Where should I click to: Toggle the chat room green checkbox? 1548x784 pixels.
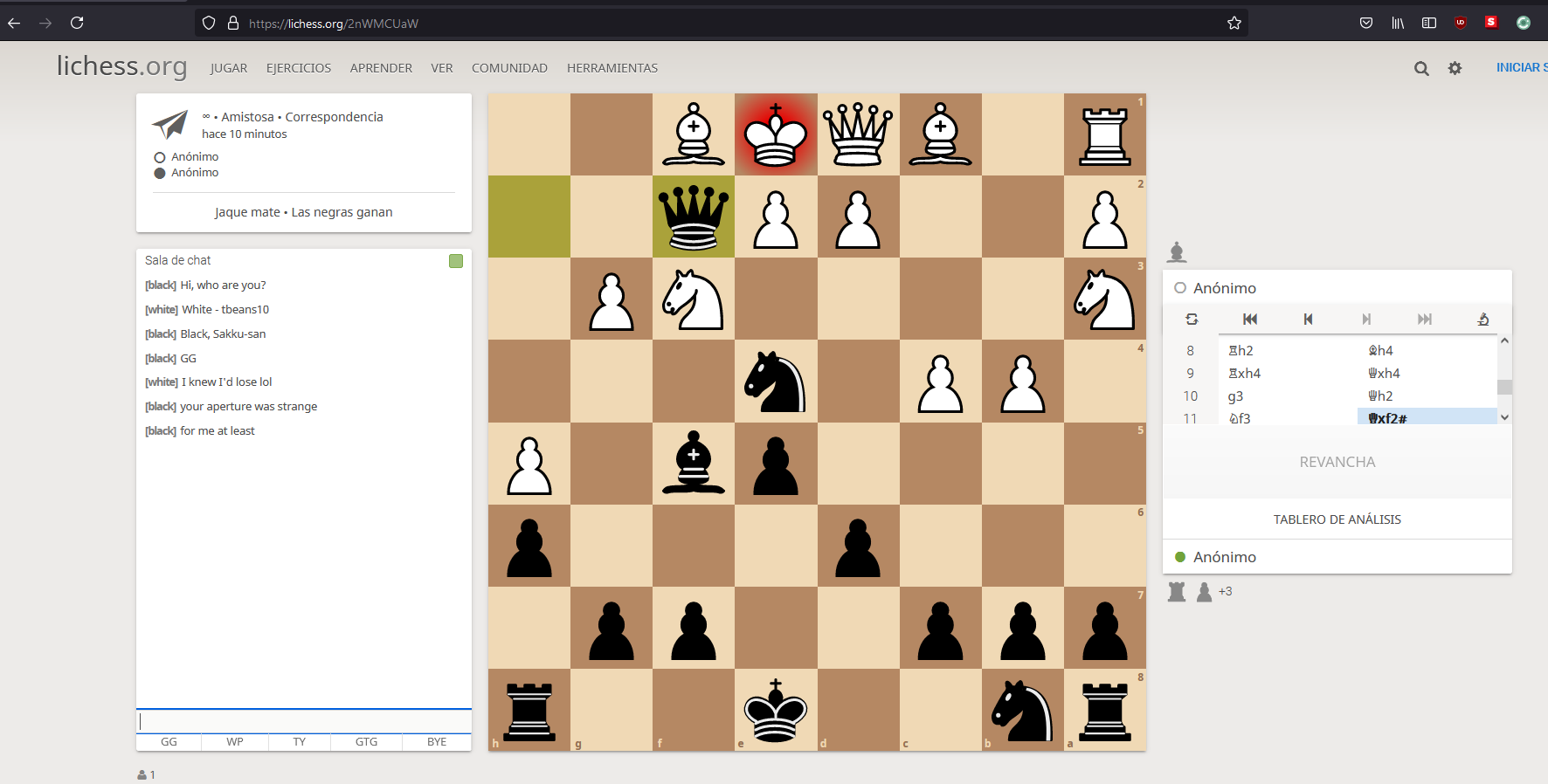(x=455, y=261)
